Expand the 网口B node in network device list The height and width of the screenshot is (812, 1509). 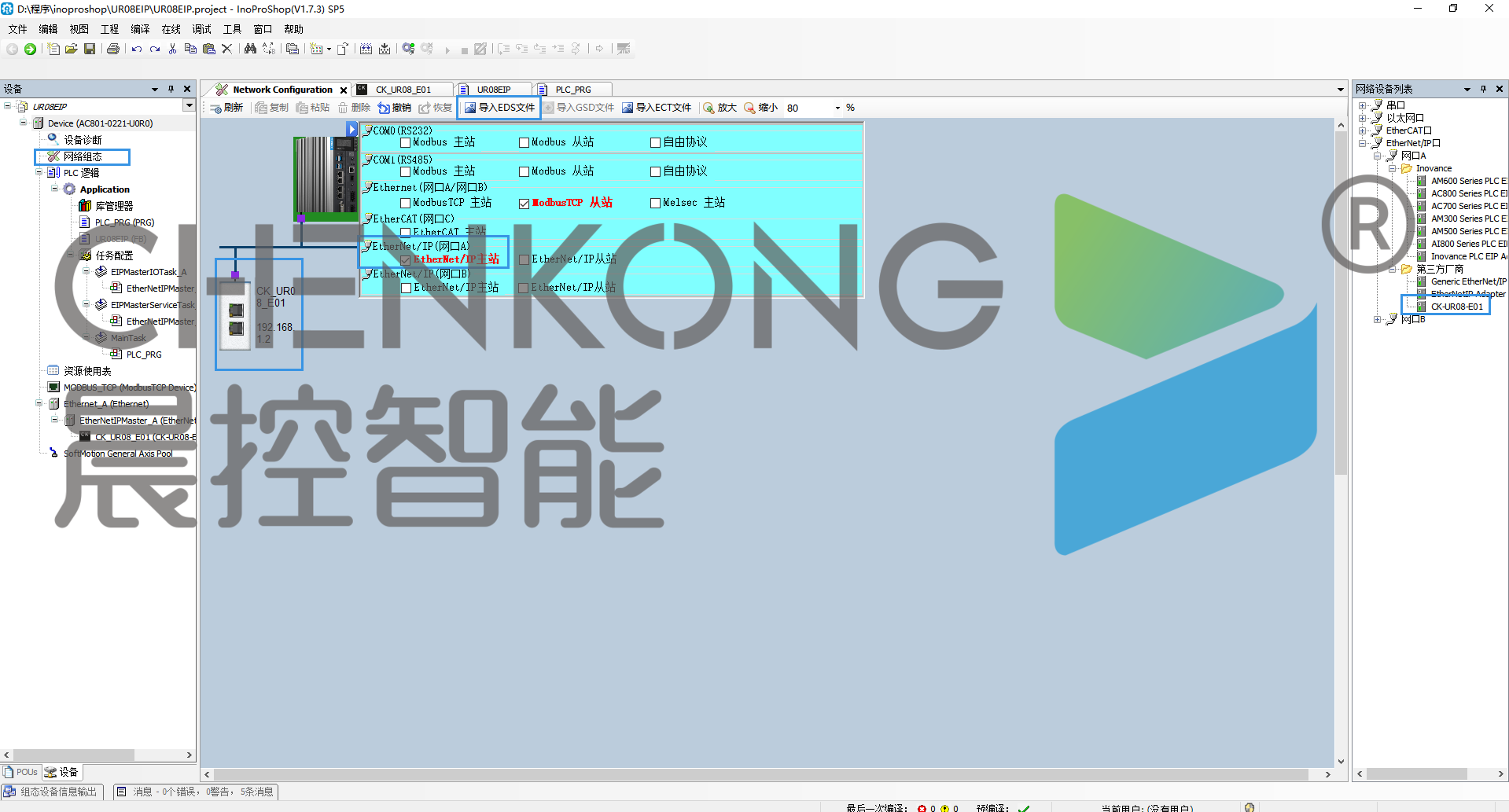[1378, 319]
